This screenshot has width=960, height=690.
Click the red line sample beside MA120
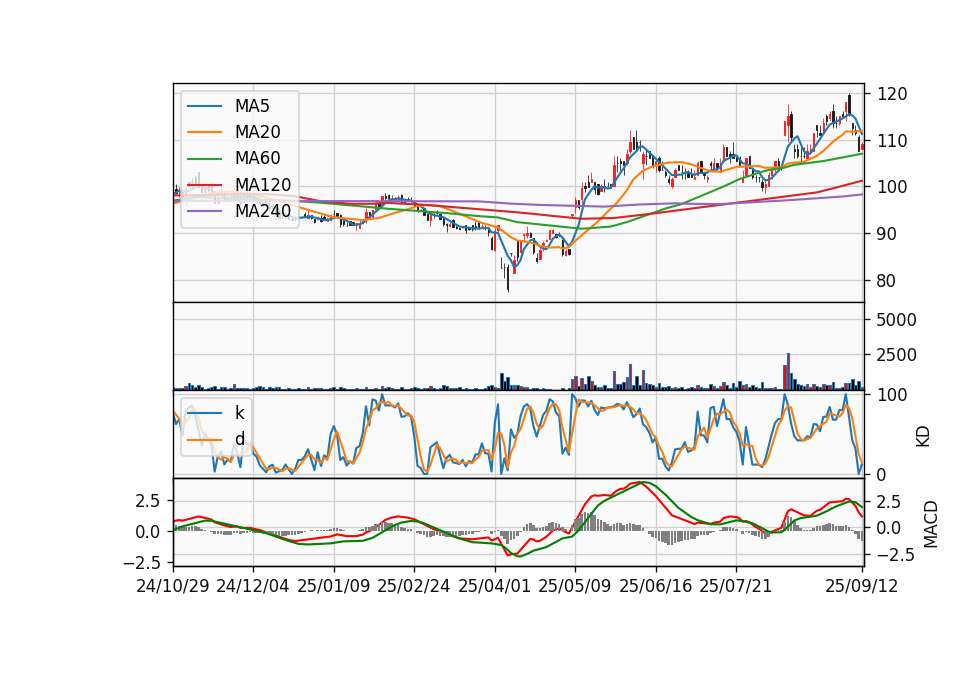point(204,185)
